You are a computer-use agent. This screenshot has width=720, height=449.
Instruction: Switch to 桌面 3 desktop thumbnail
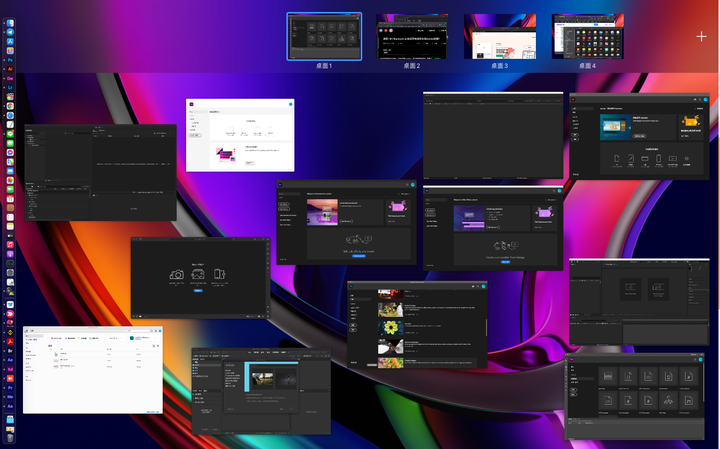[500, 37]
